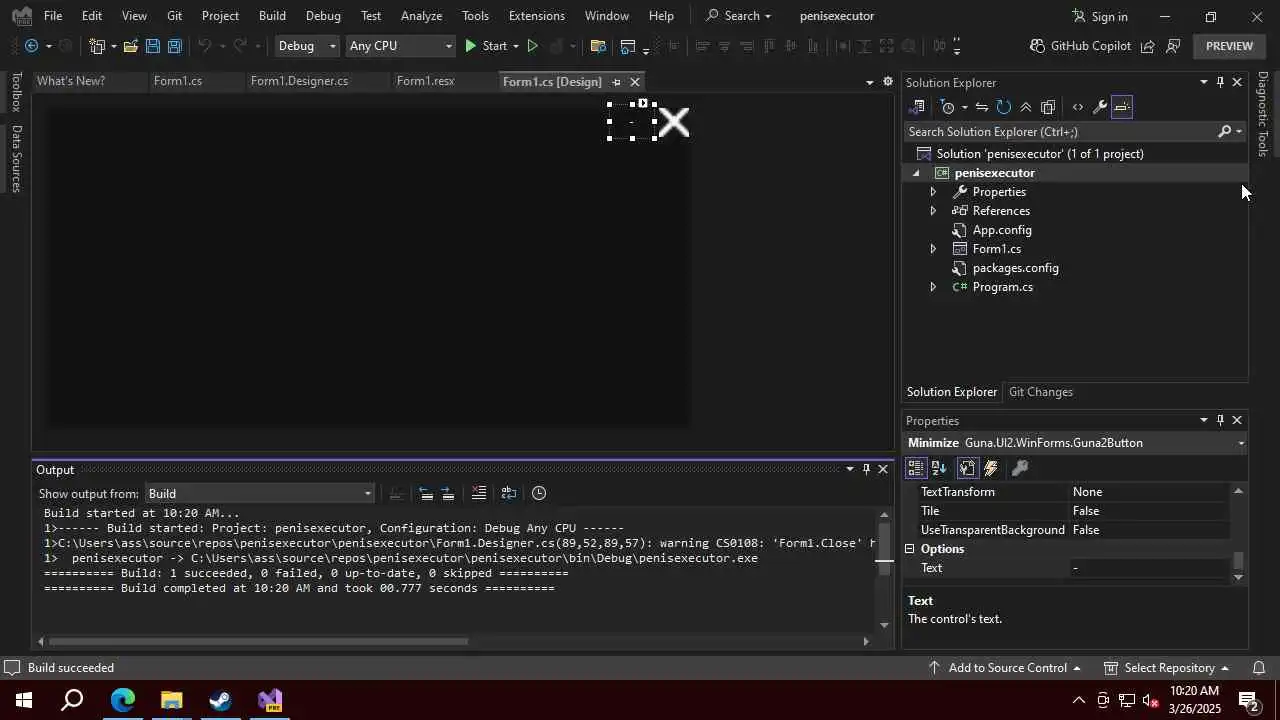This screenshot has width=1280, height=720.
Task: Toggle Preview Selected Items in Solution Explorer
Action: [1122, 107]
